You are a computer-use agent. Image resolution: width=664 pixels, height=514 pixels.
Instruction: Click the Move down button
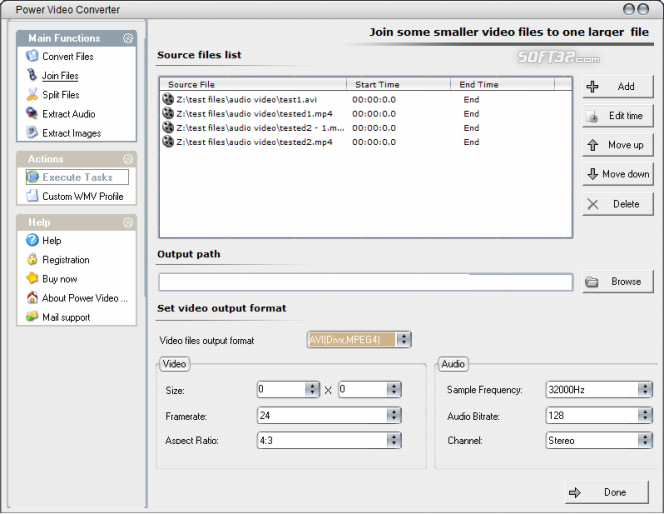coord(617,174)
